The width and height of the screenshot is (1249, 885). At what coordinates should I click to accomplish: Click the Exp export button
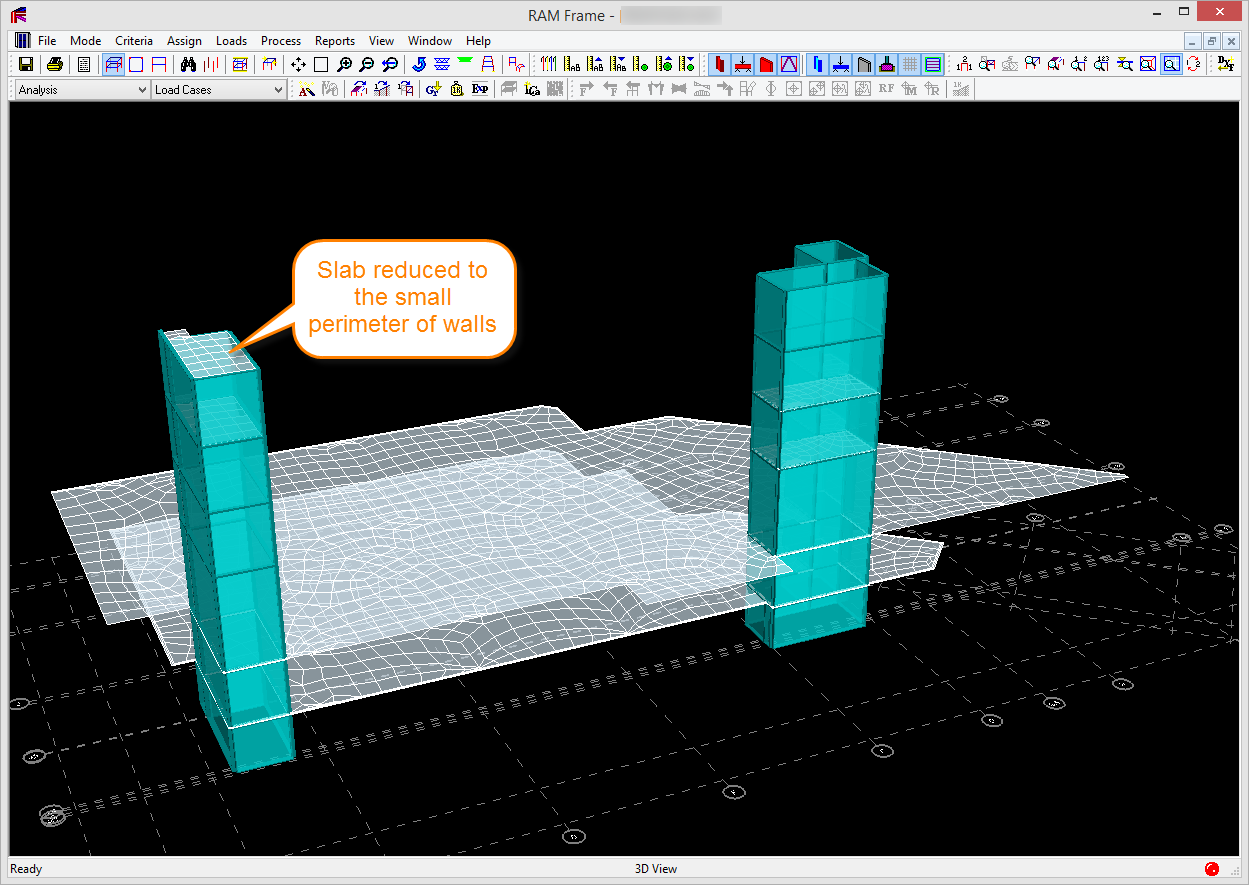point(480,90)
